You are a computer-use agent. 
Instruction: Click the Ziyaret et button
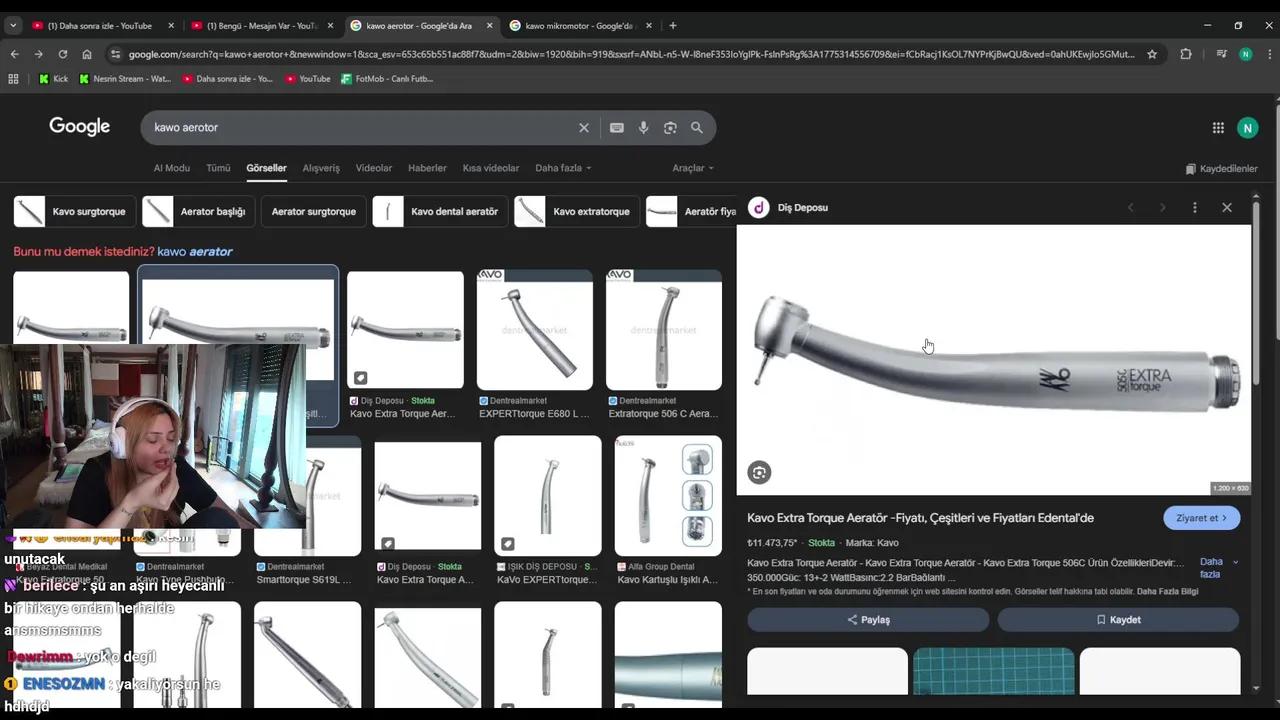pos(1202,518)
